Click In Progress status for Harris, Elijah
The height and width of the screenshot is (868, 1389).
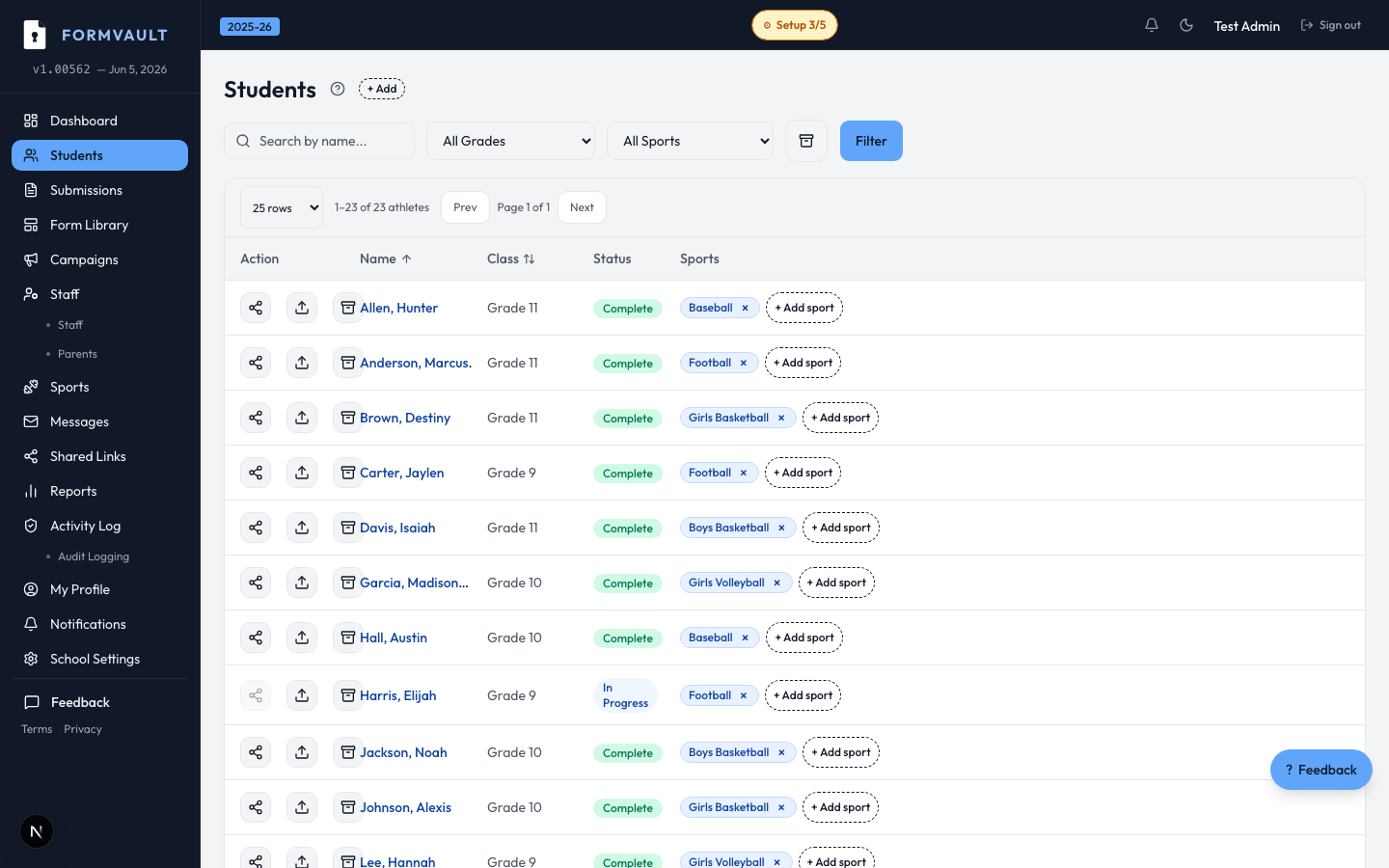[x=625, y=695]
